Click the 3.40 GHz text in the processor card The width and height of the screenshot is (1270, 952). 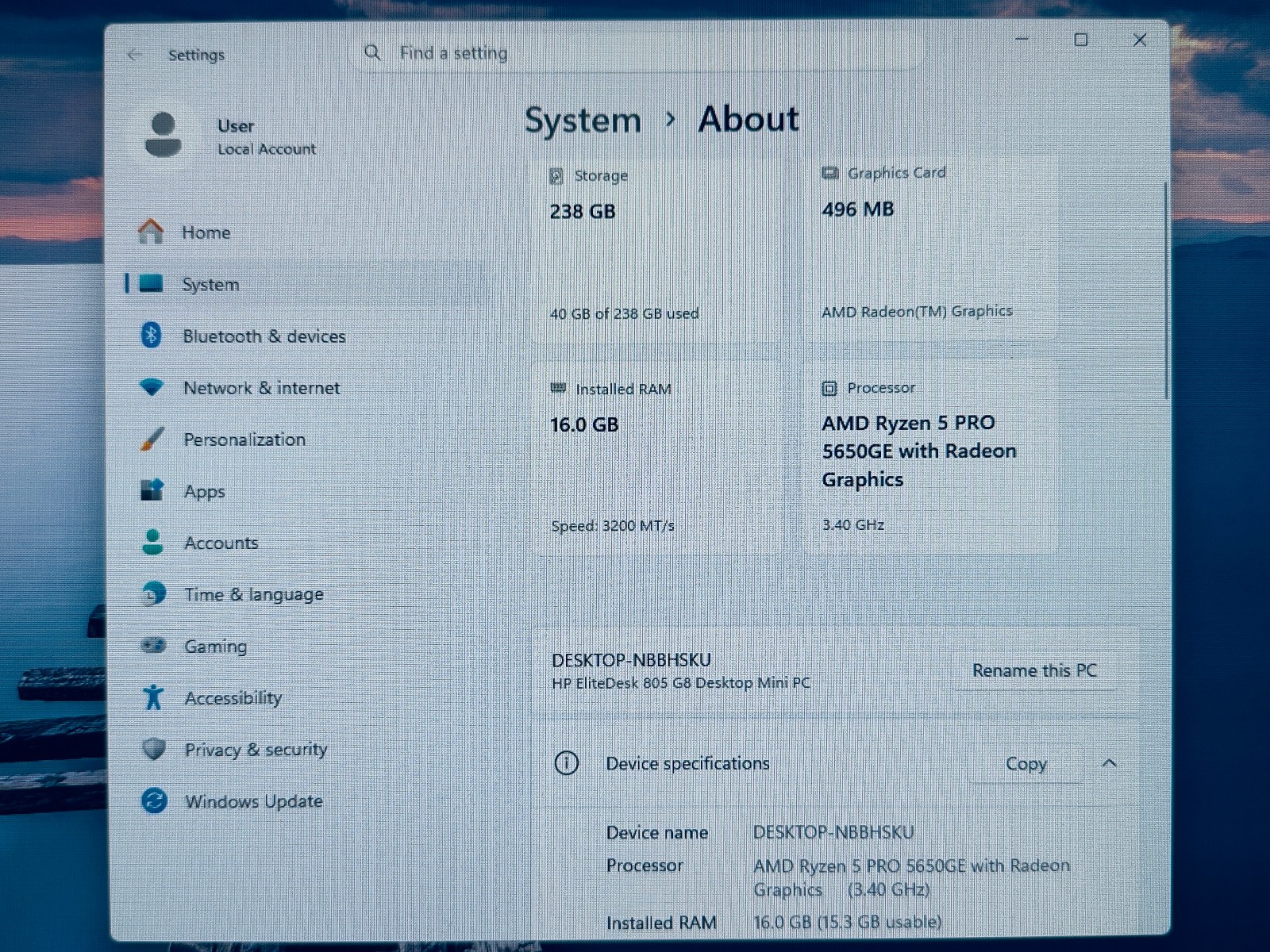pos(852,524)
